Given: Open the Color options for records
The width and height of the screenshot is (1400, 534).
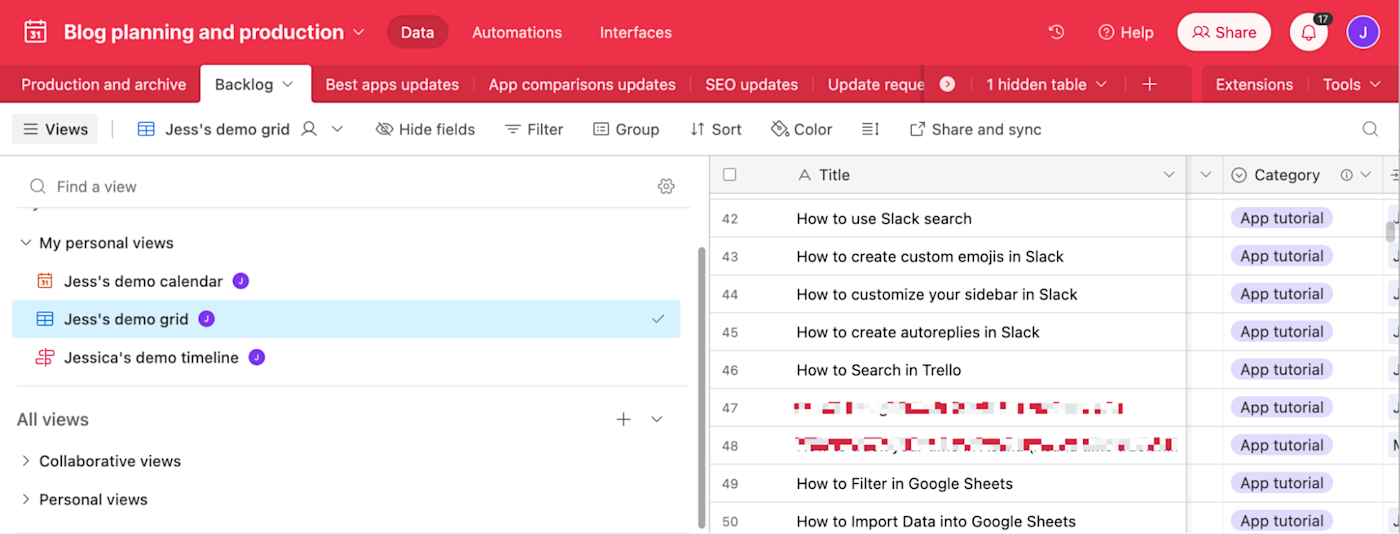Looking at the screenshot, I should 801,129.
